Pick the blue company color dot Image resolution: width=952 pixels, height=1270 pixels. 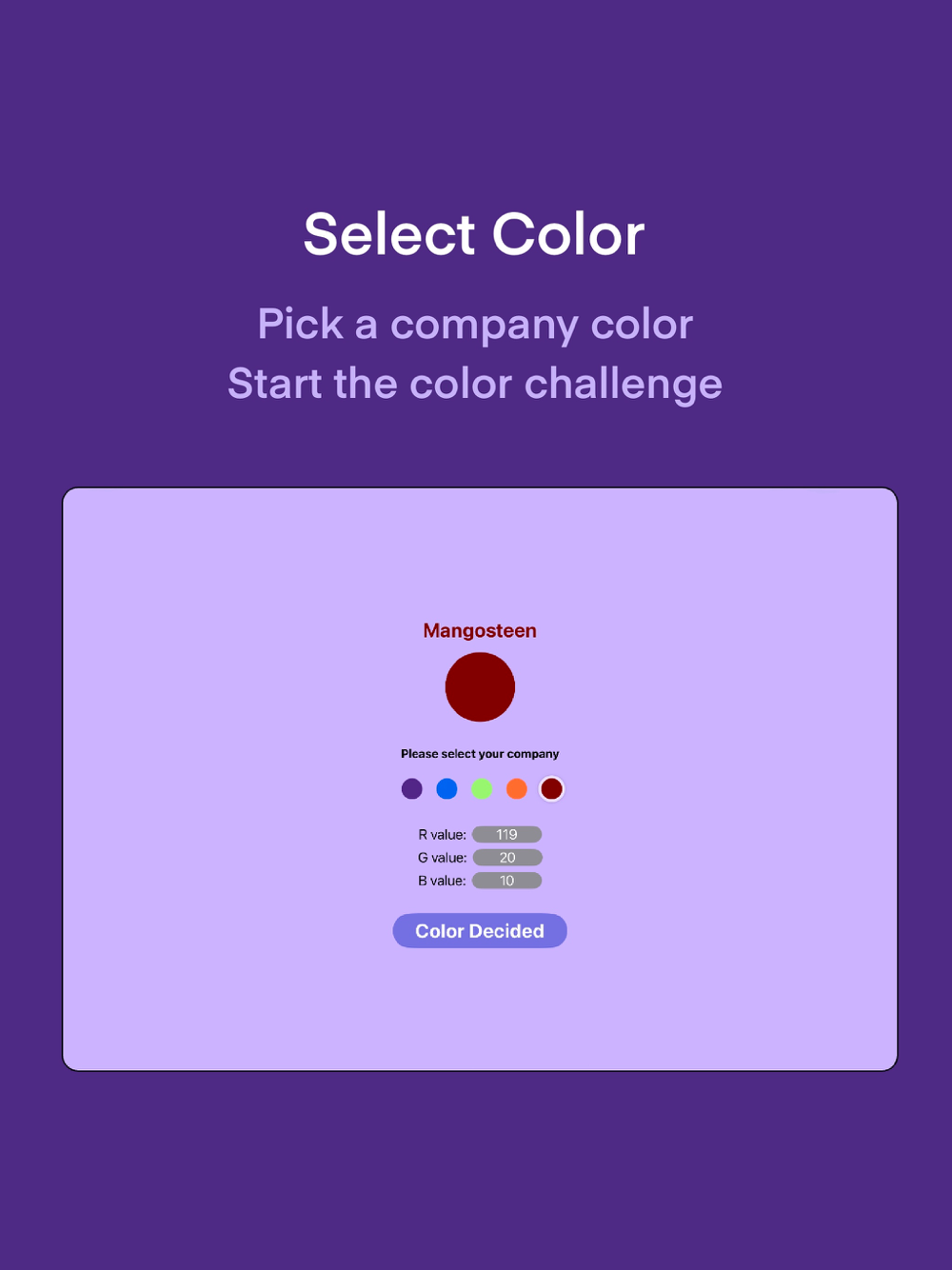pos(446,788)
